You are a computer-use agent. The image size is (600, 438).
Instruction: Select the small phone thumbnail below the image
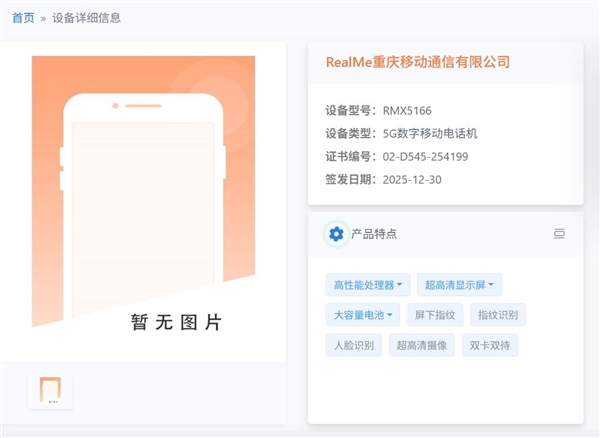tap(50, 389)
